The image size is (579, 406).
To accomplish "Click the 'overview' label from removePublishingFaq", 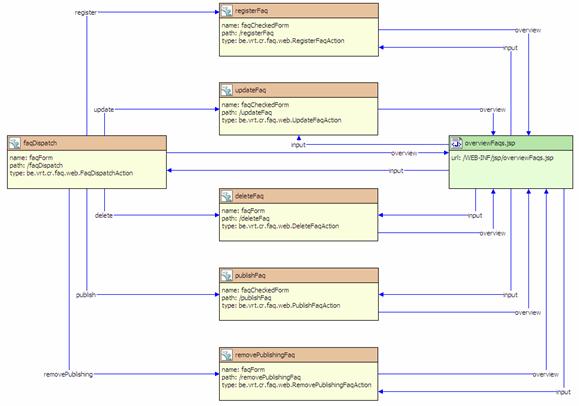I will [545, 374].
